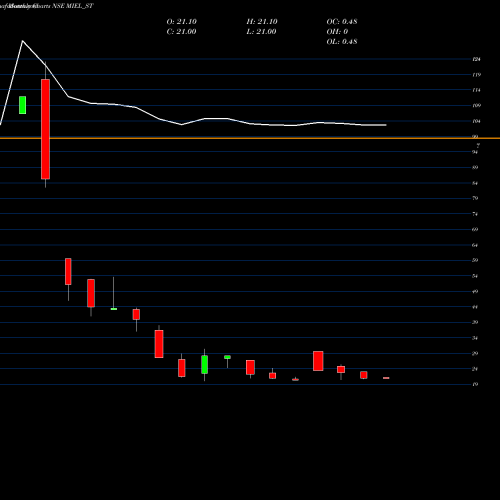The image size is (500, 500).
Task: Click the 54 price axis label
Action: coord(475,276)
